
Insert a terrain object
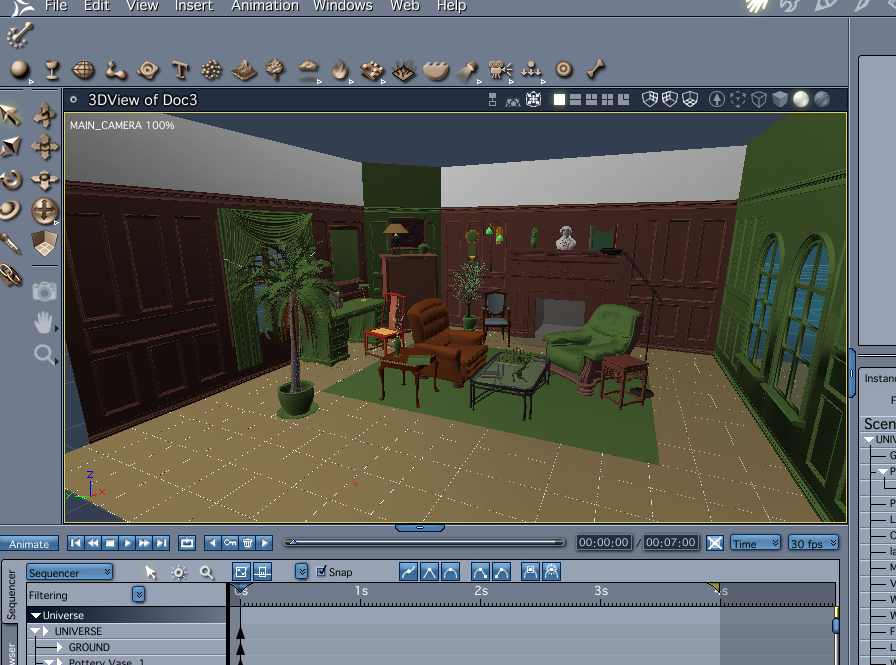[244, 70]
